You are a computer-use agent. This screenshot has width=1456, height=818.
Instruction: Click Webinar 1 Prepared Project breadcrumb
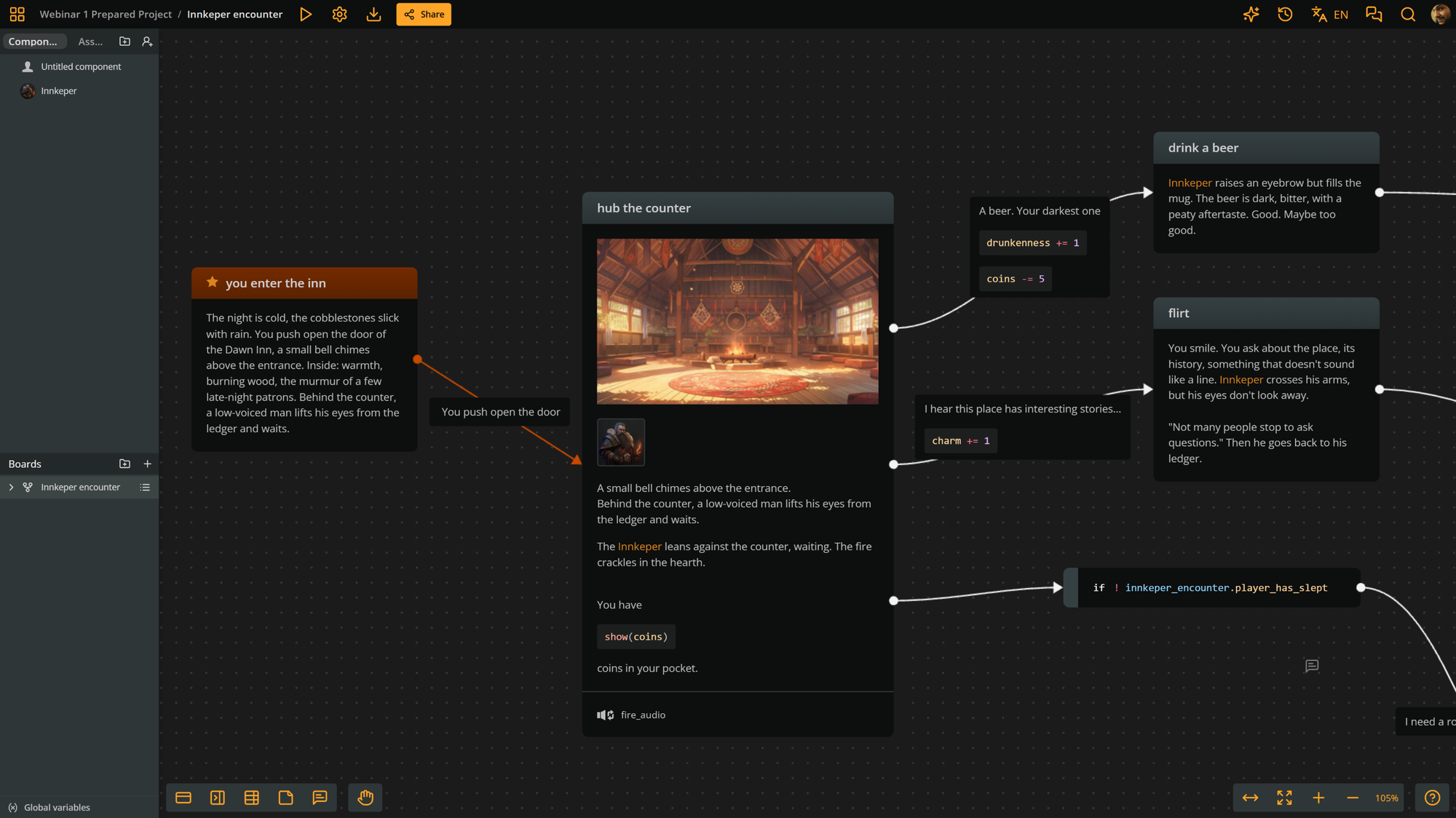point(106,15)
